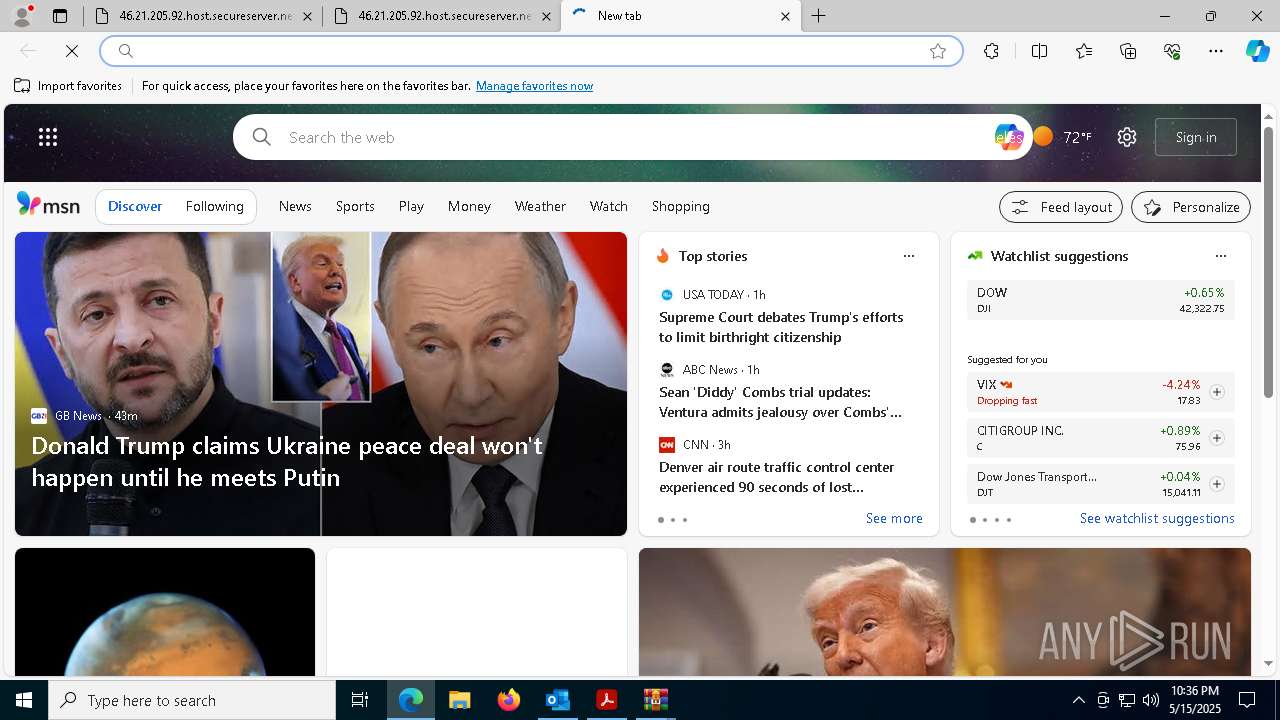Image resolution: width=1280 pixels, height=720 pixels.
Task: Open MSN page settings gear
Action: pos(1127,137)
